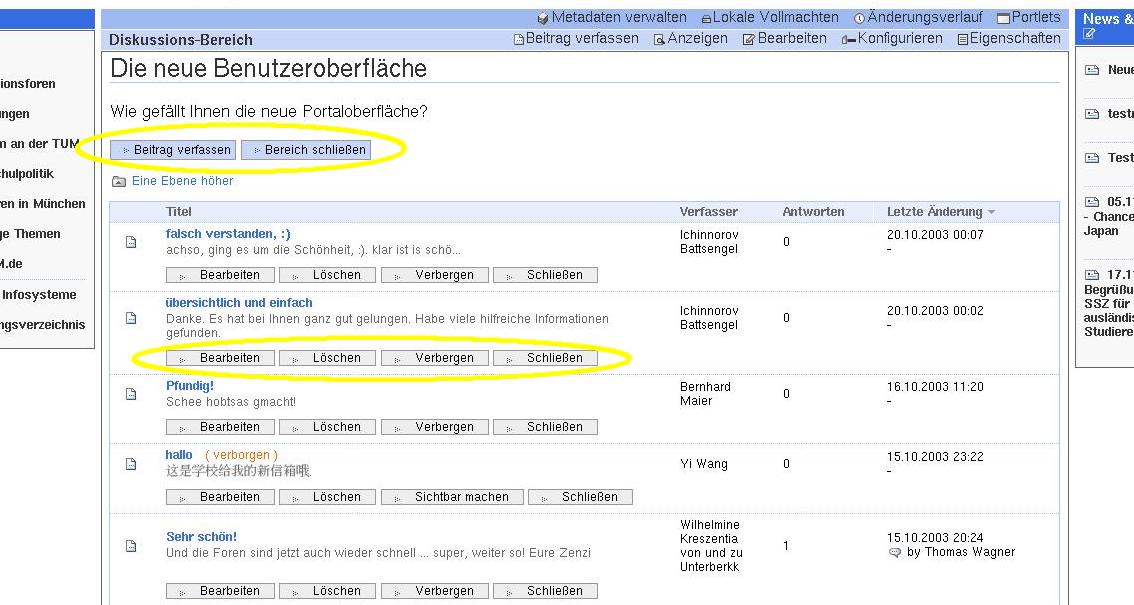Click the document icon beside 'hallo' post
1134x605 pixels.
(x=130, y=464)
